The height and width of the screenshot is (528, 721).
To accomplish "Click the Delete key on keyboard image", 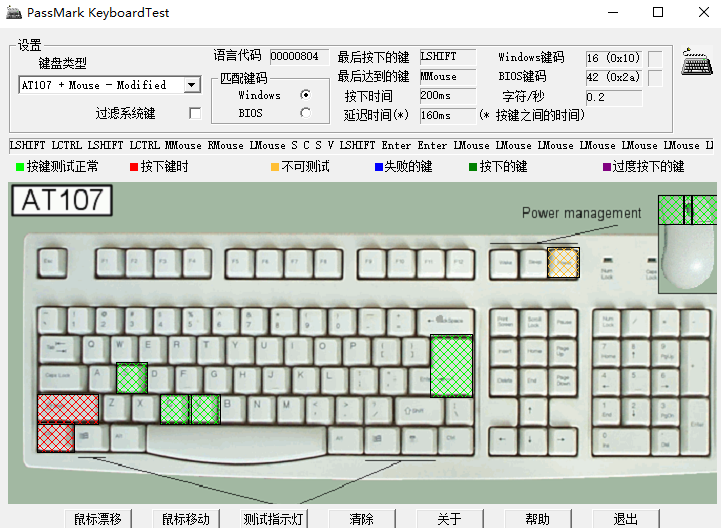I will [504, 381].
